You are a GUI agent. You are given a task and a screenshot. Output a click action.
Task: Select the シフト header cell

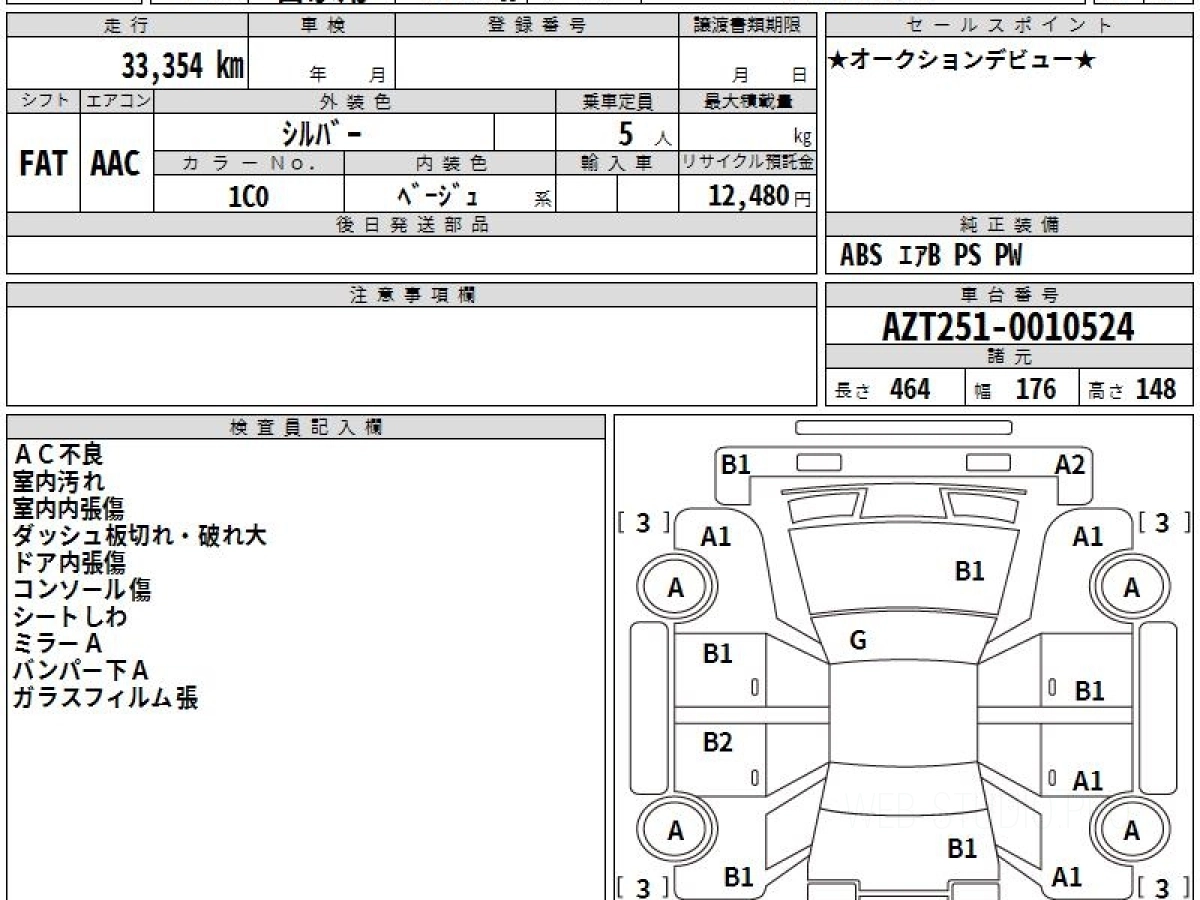(44, 101)
